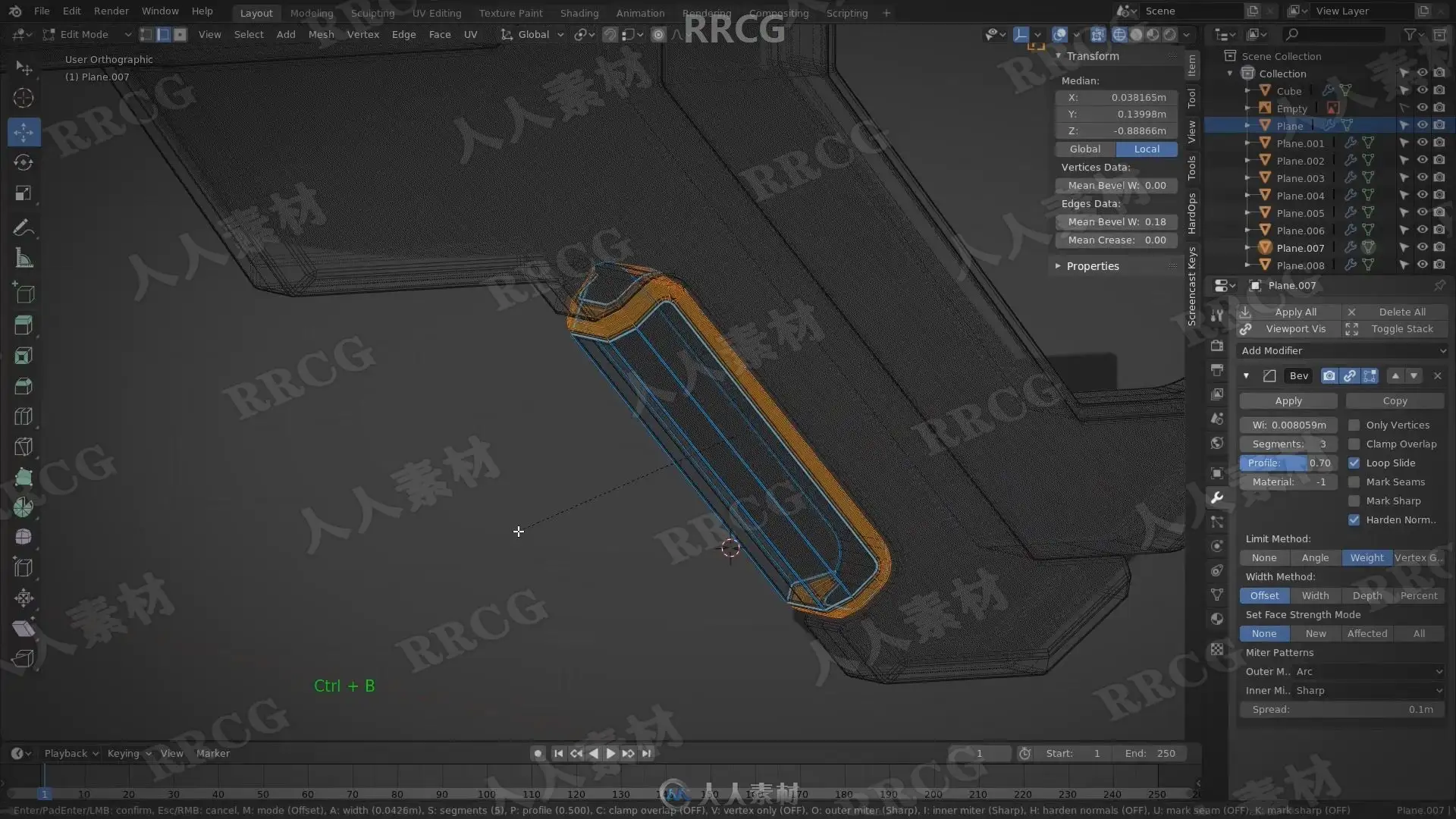Image resolution: width=1456 pixels, height=819 pixels.
Task: Choose the Annotate pencil tool
Action: tap(24, 227)
